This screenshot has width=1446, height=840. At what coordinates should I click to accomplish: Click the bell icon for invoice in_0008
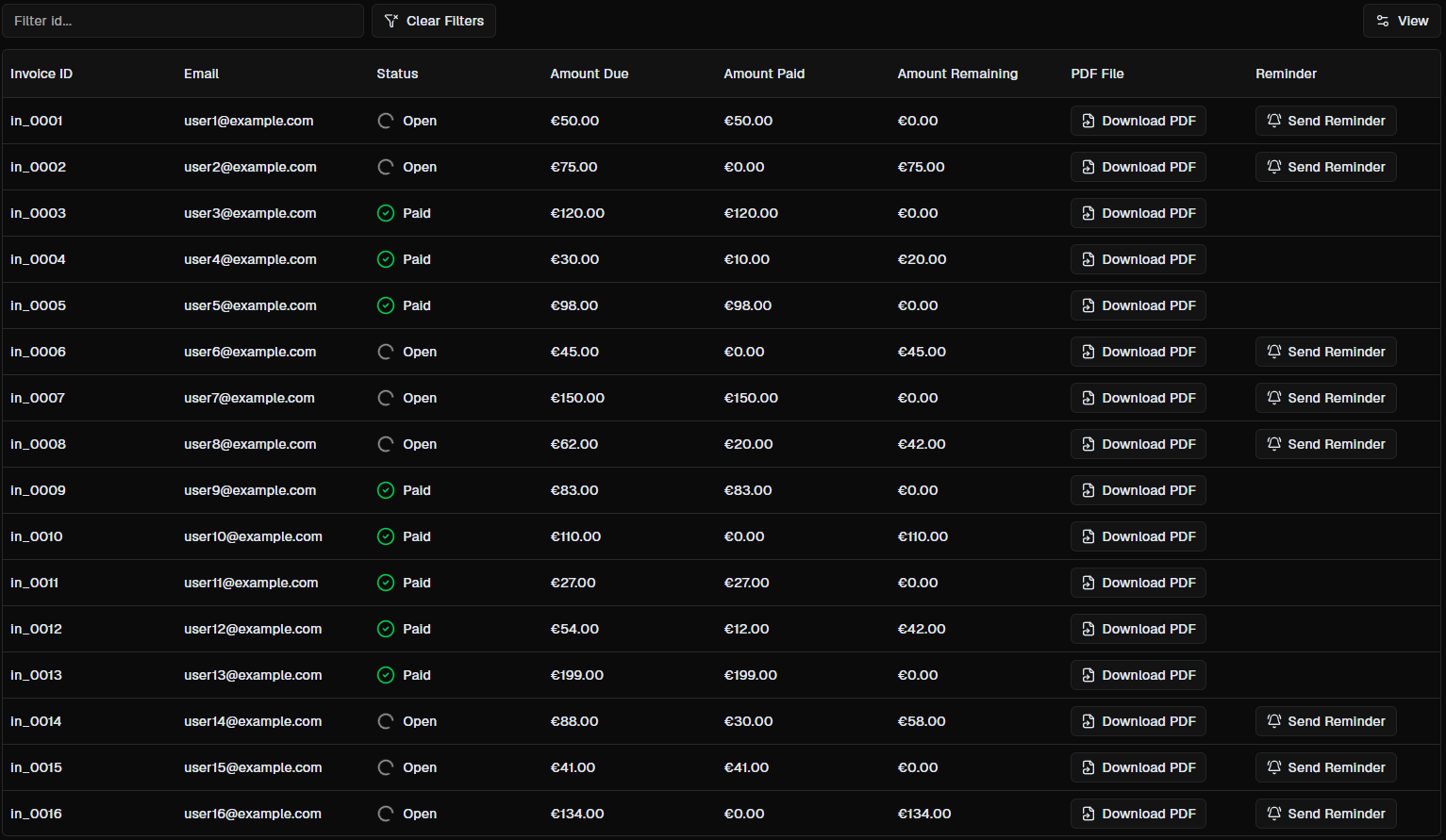(1274, 444)
